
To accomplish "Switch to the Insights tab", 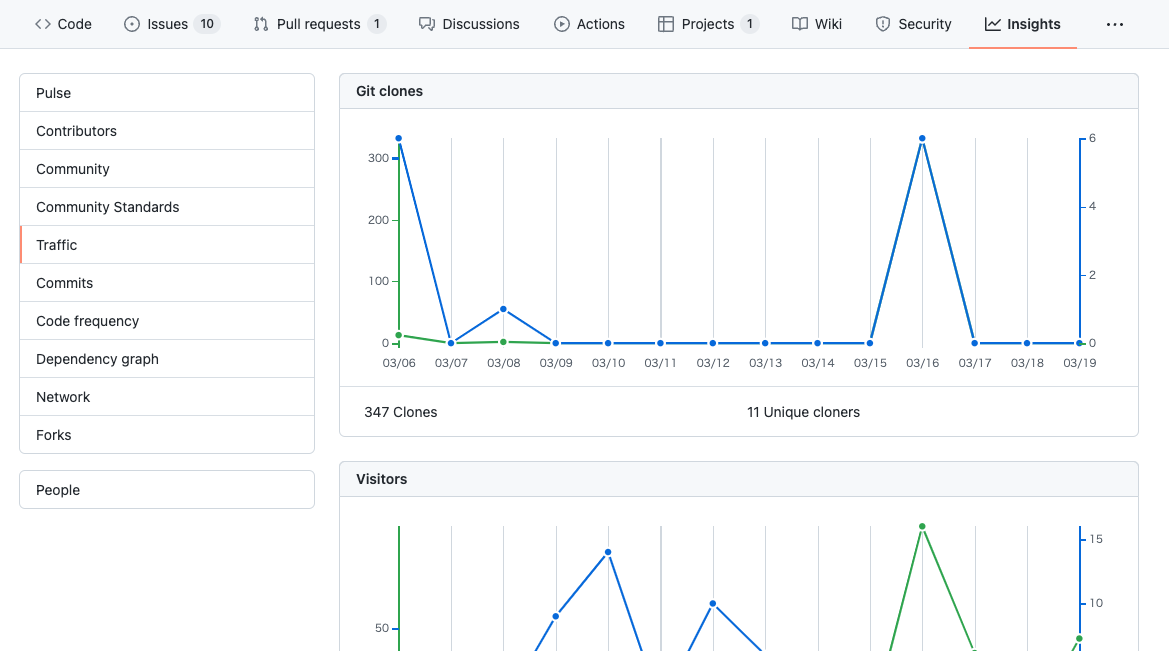I will [1022, 24].
